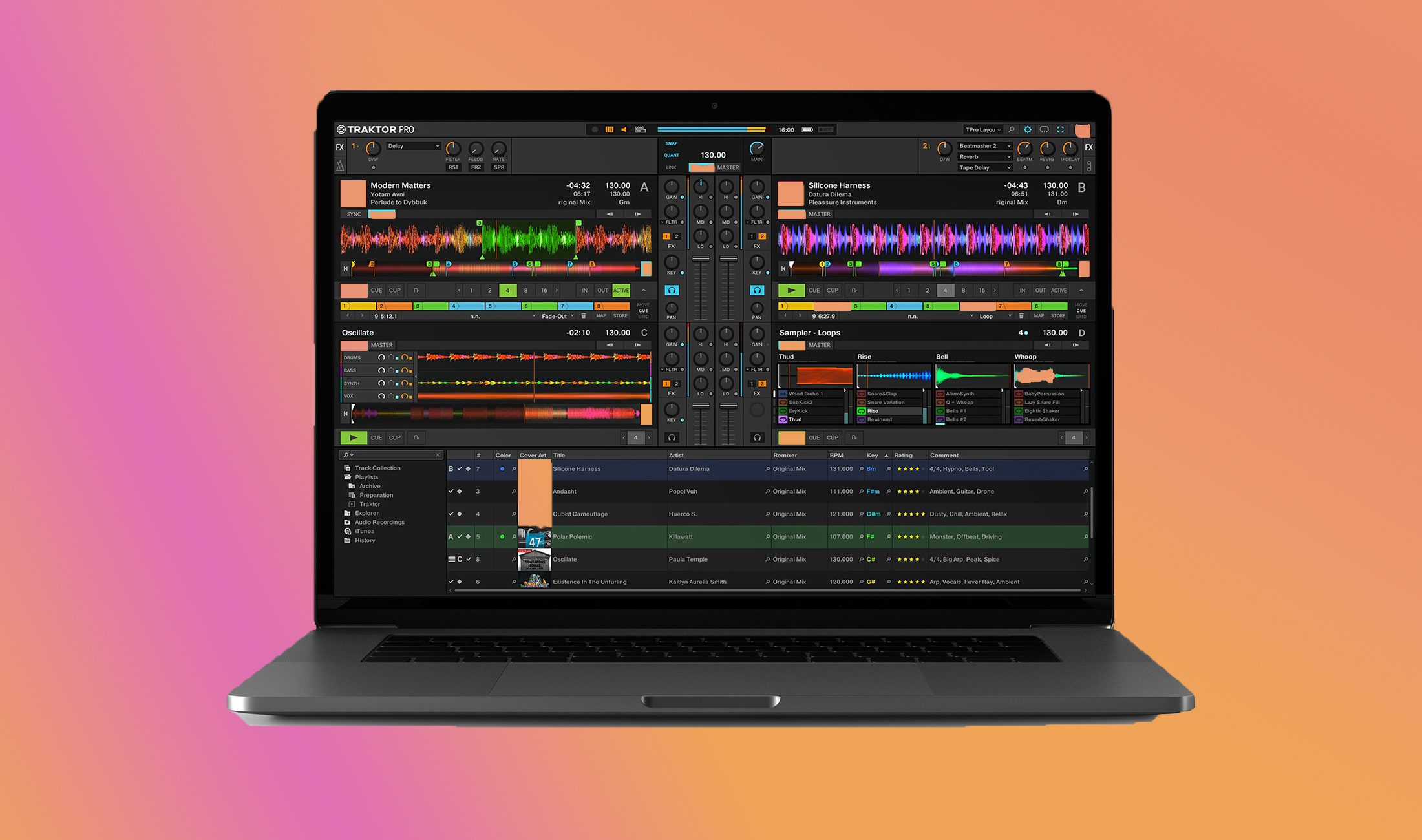Click the flux mode icon on Deck A
Viewport: 1422px width, 840px height.
click(416, 291)
